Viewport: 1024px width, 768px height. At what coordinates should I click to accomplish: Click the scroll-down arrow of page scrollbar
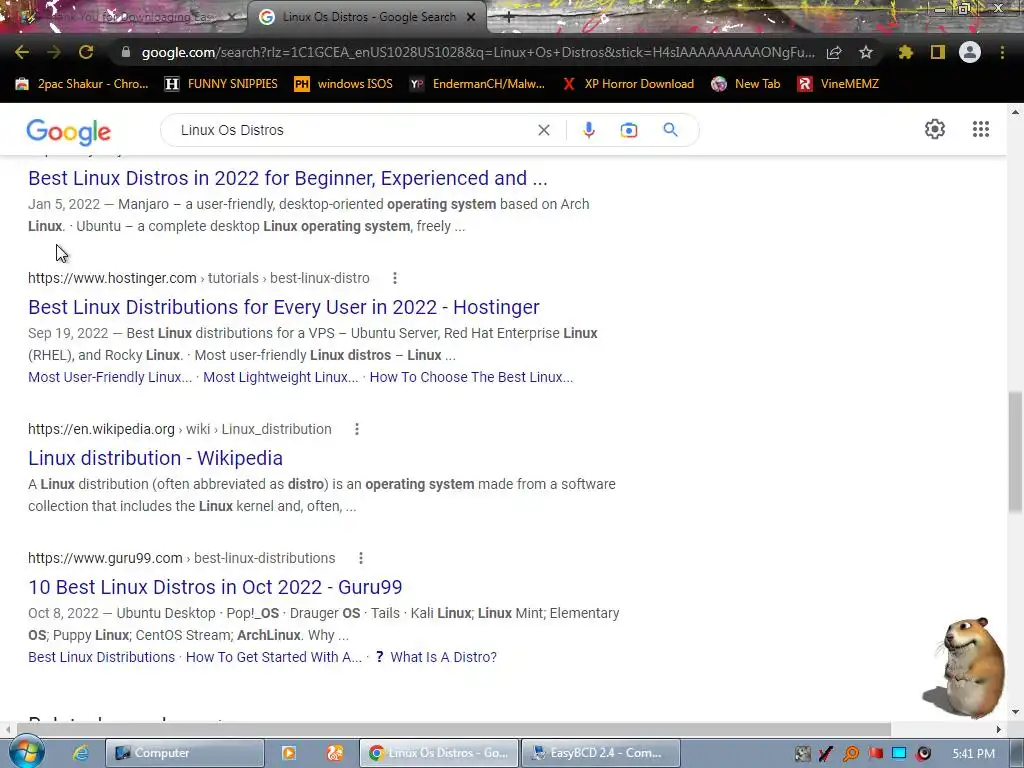pyautogui.click(x=1015, y=712)
